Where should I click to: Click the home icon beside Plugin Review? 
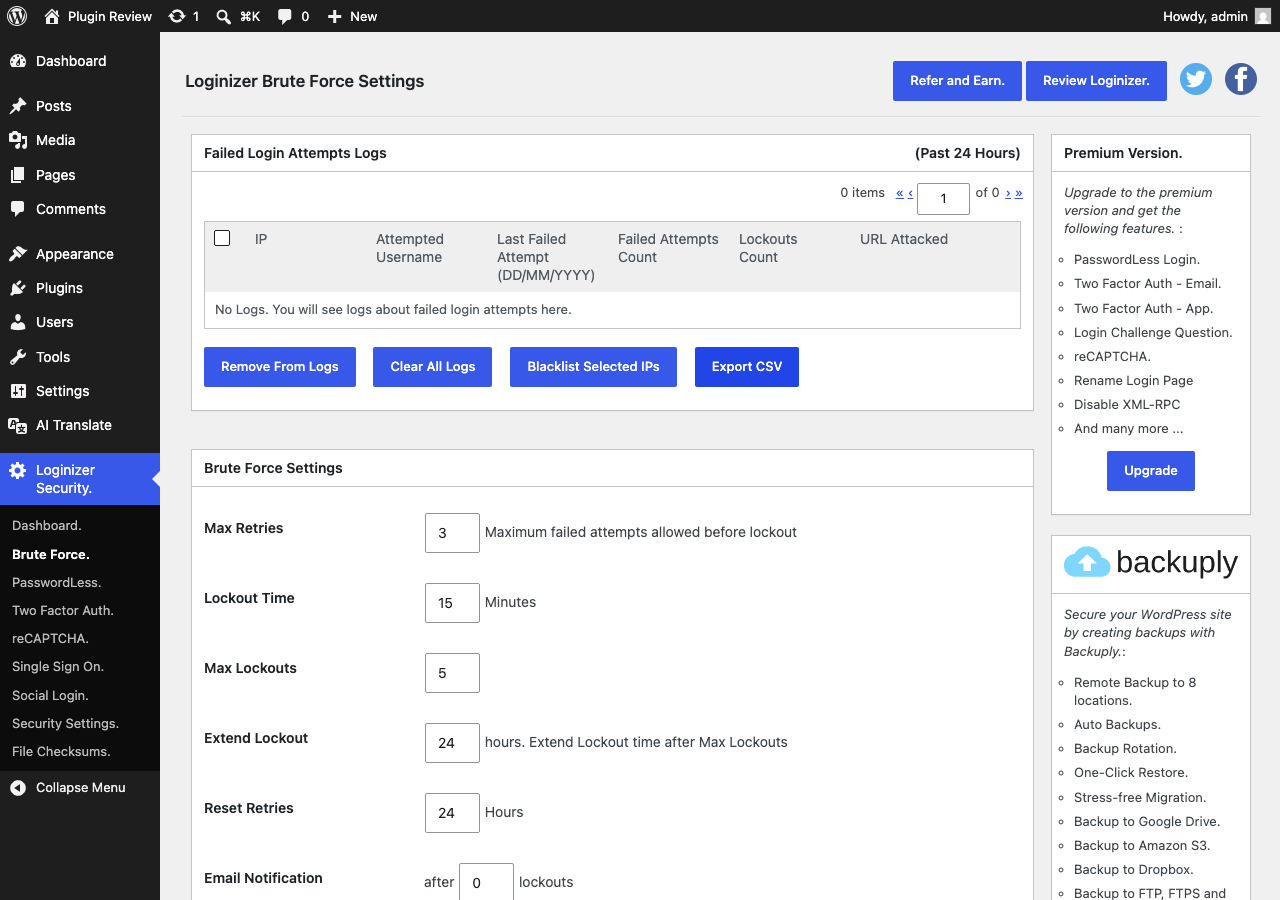[x=52, y=16]
